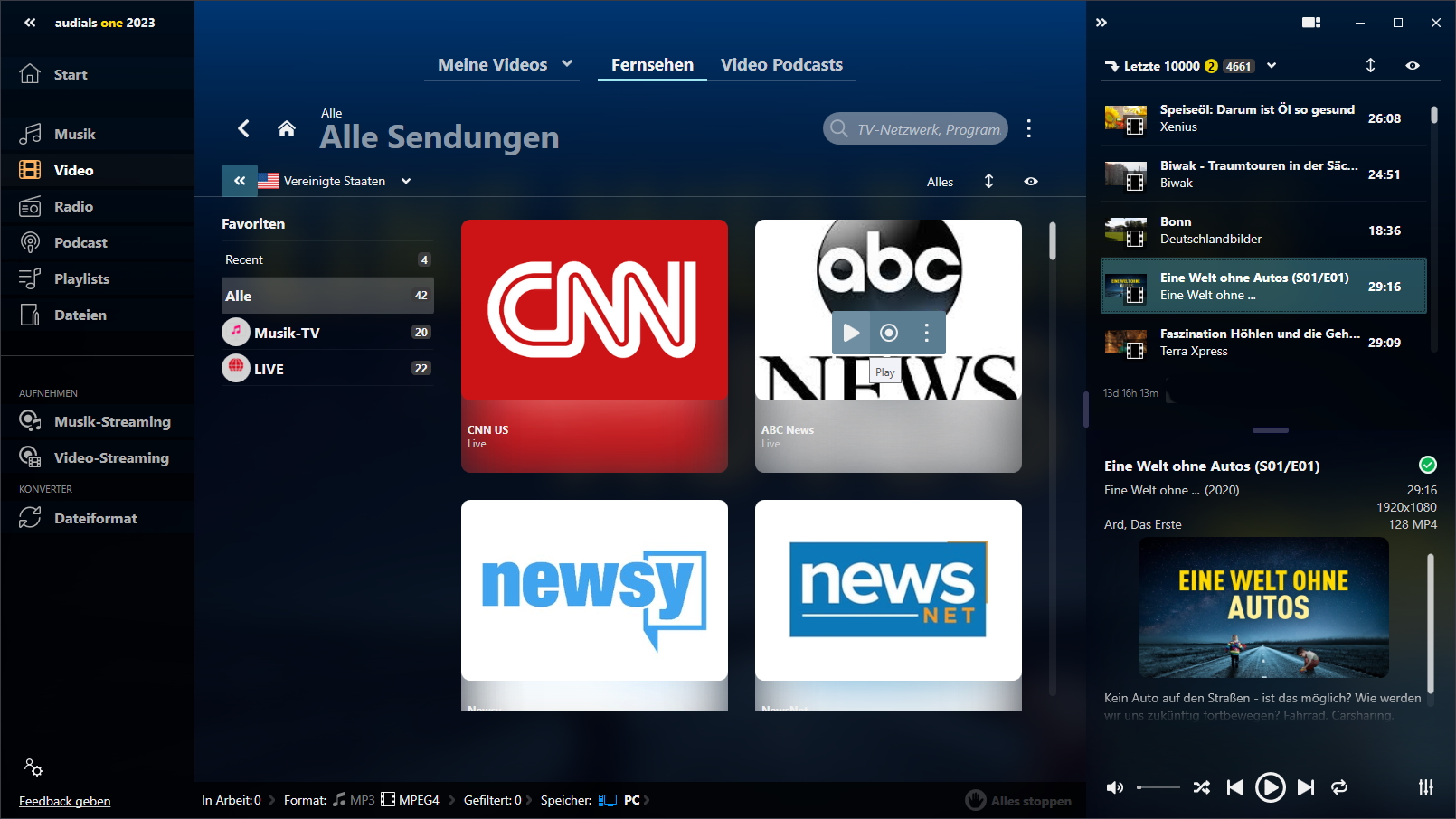This screenshot has height=819, width=1456.
Task: Click the description text scrollbar
Action: click(x=1430, y=623)
